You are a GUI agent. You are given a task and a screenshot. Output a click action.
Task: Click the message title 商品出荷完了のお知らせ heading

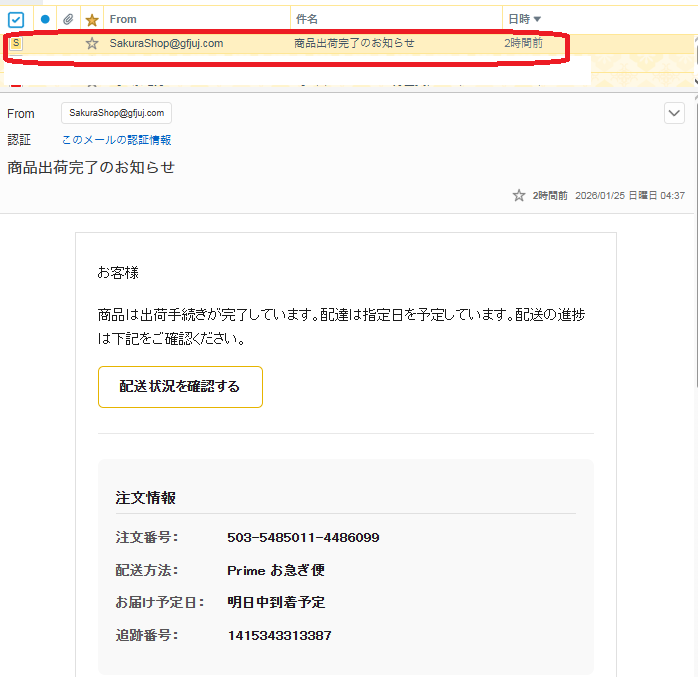(x=91, y=167)
